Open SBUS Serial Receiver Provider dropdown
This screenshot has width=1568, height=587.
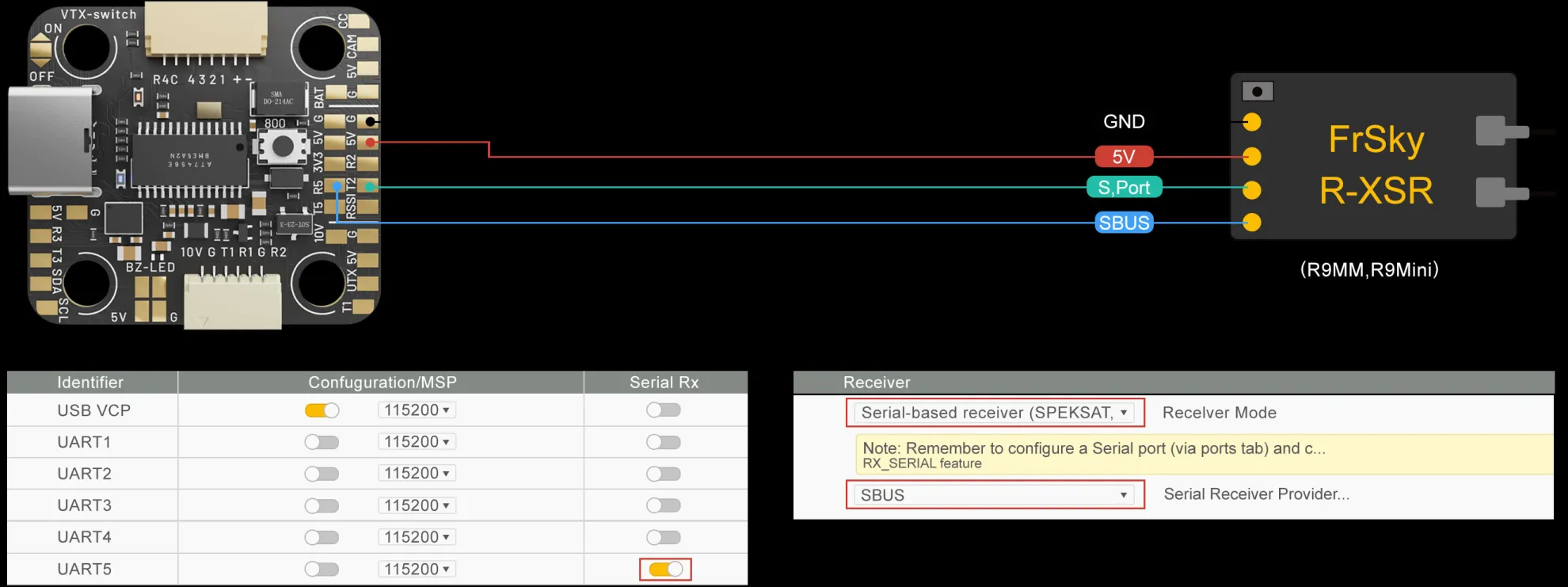(995, 495)
